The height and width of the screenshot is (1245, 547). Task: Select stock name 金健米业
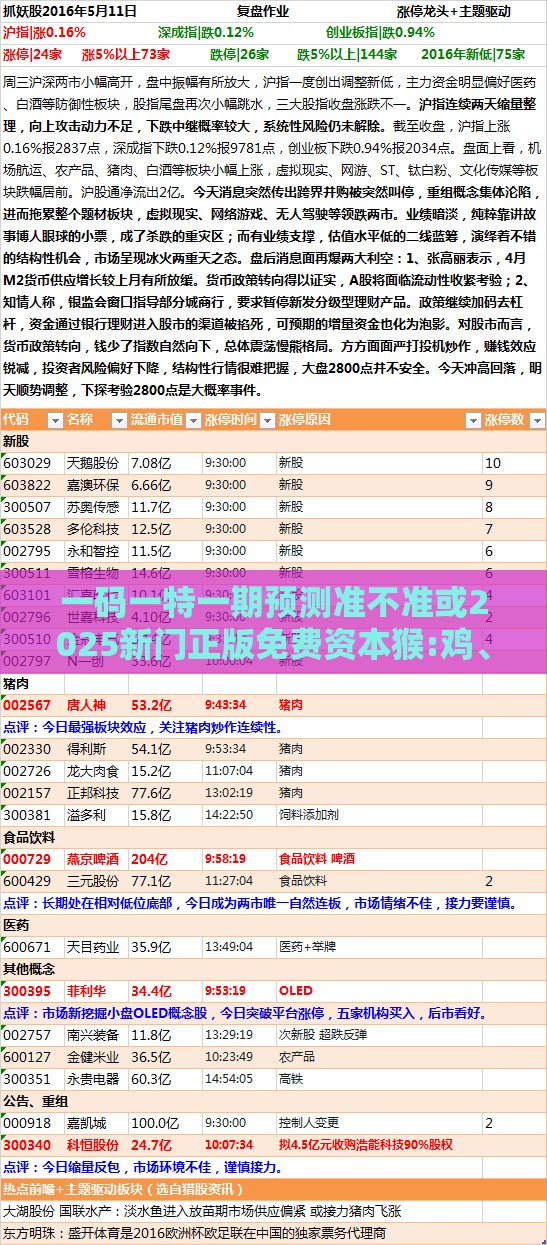[92, 1056]
